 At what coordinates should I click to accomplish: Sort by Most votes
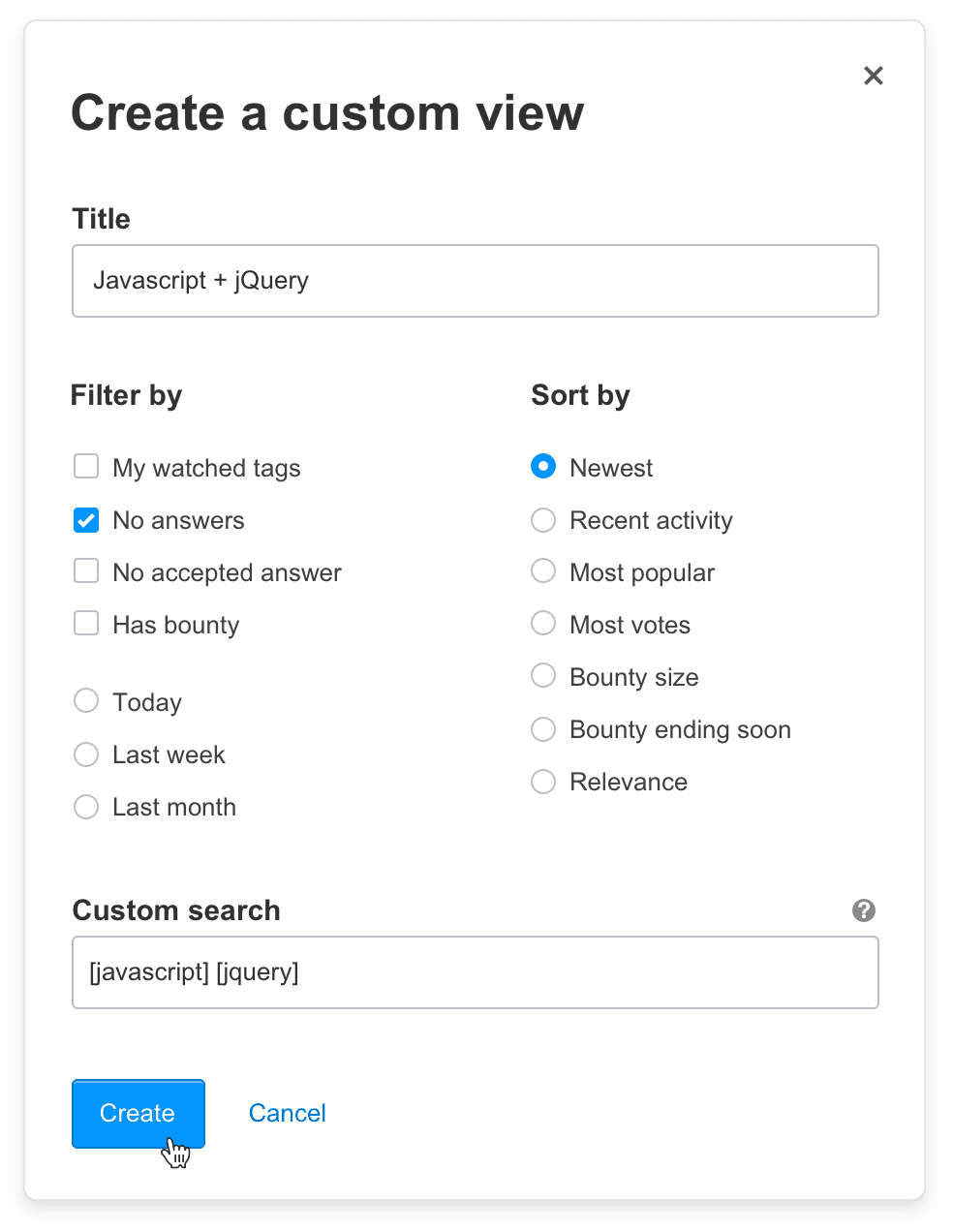tap(543, 623)
